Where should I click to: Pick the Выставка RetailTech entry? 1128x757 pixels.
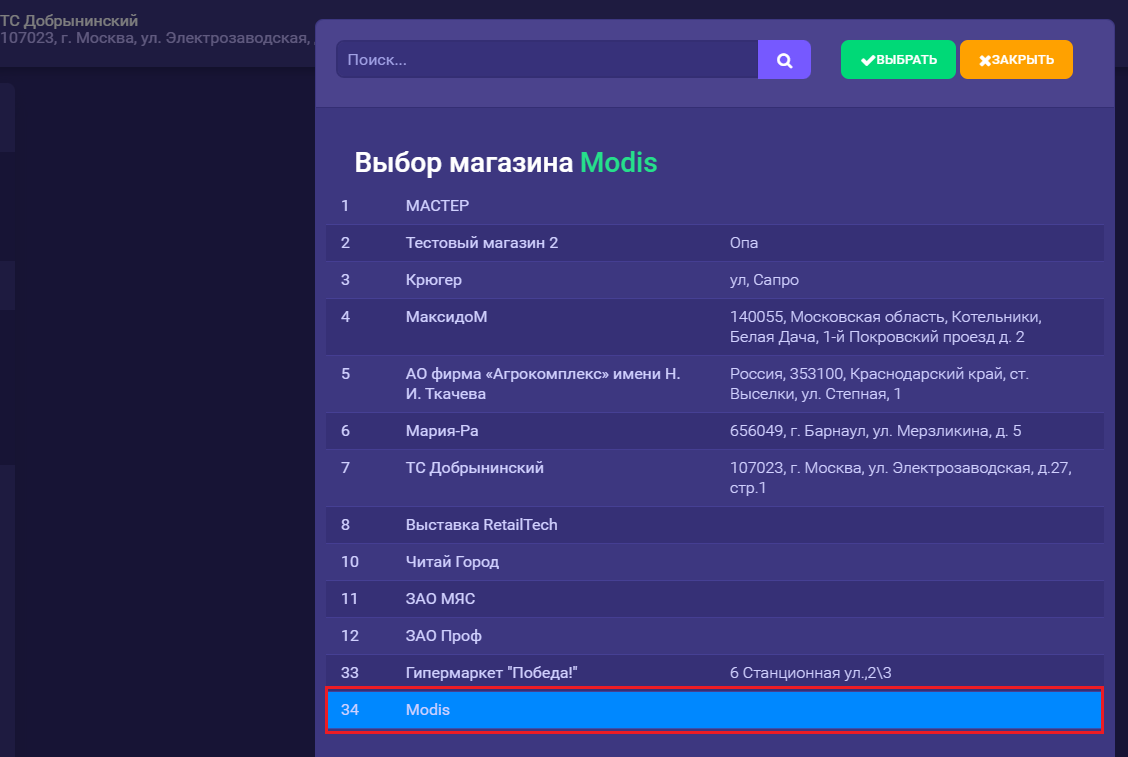click(x=714, y=525)
